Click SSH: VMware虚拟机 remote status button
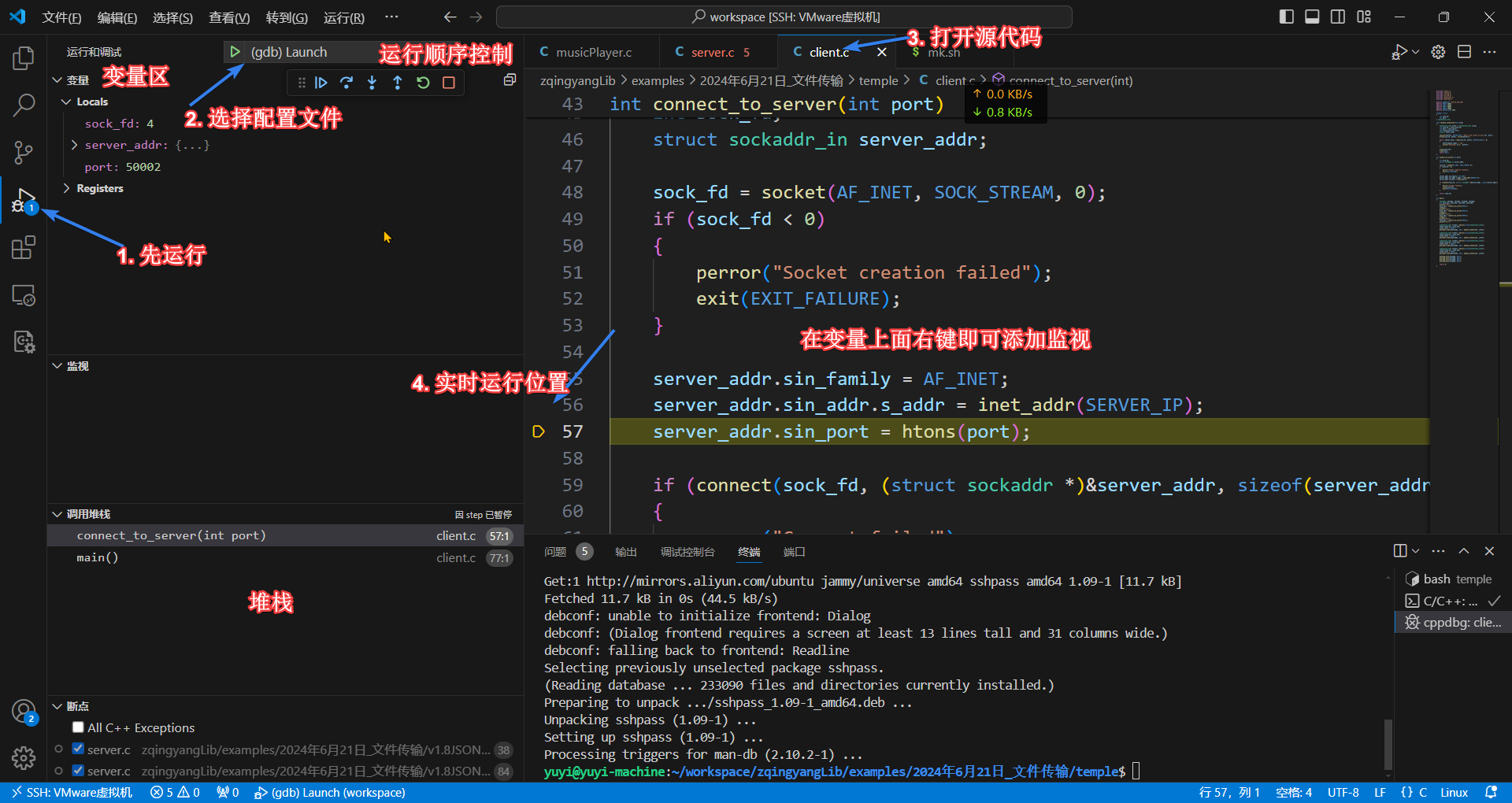Viewport: 1512px width, 803px height. [x=72, y=792]
